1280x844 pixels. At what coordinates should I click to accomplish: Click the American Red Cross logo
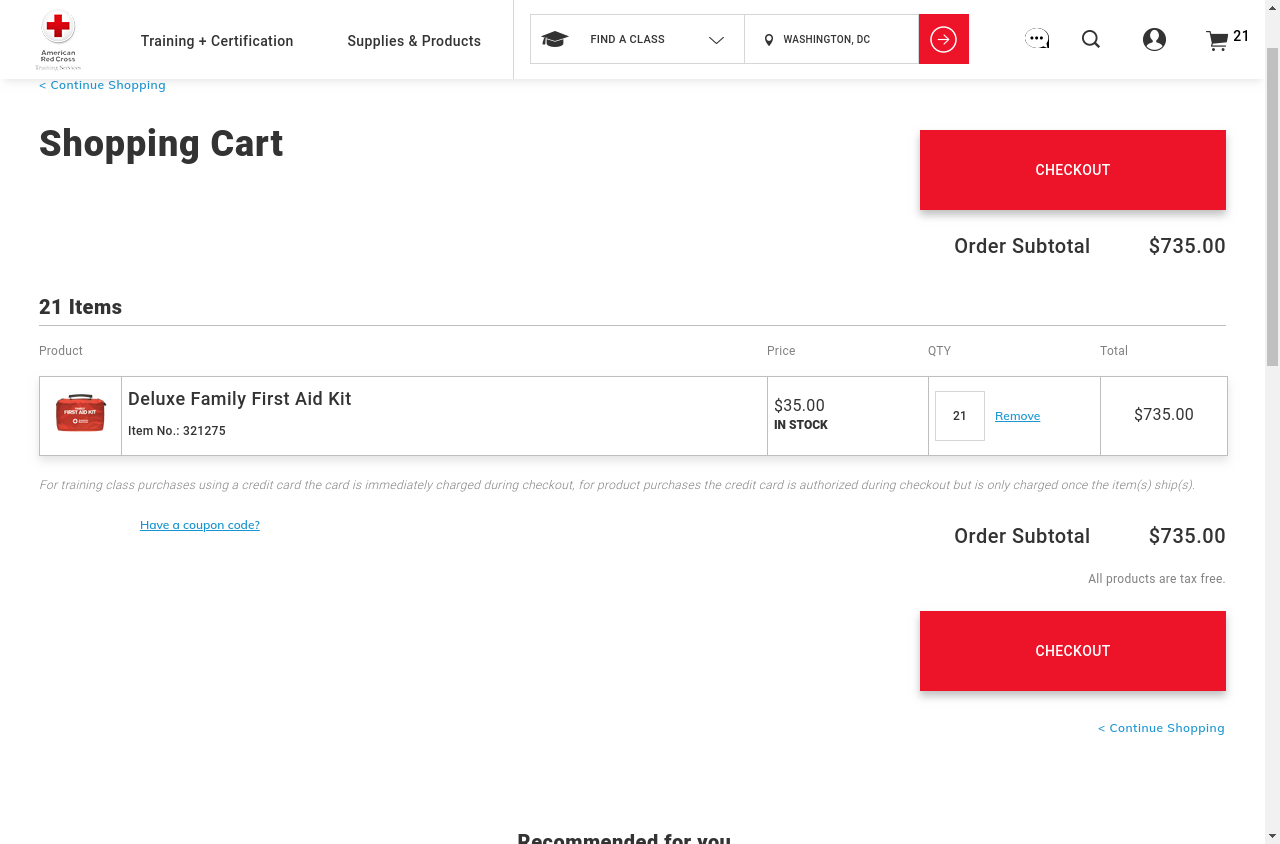[x=59, y=40]
